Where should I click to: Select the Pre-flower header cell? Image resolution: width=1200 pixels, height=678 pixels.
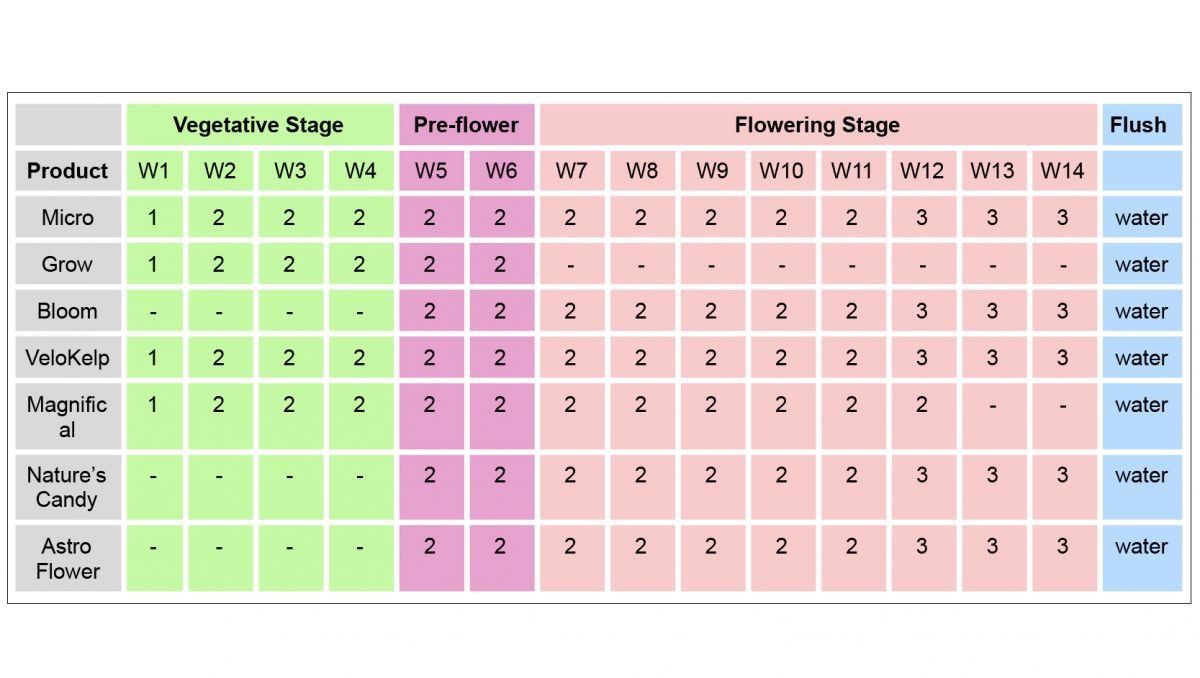[x=466, y=125]
